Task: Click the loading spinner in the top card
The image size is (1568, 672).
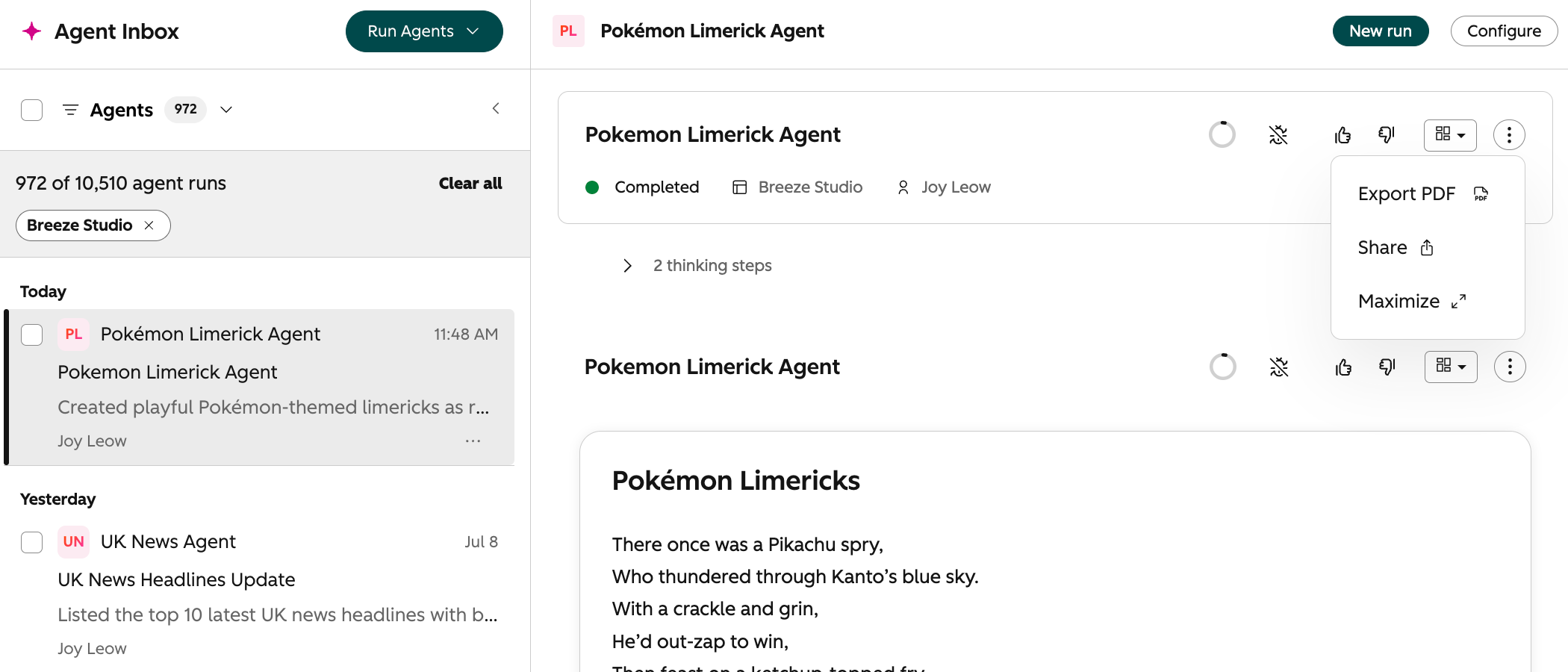Action: (1222, 135)
